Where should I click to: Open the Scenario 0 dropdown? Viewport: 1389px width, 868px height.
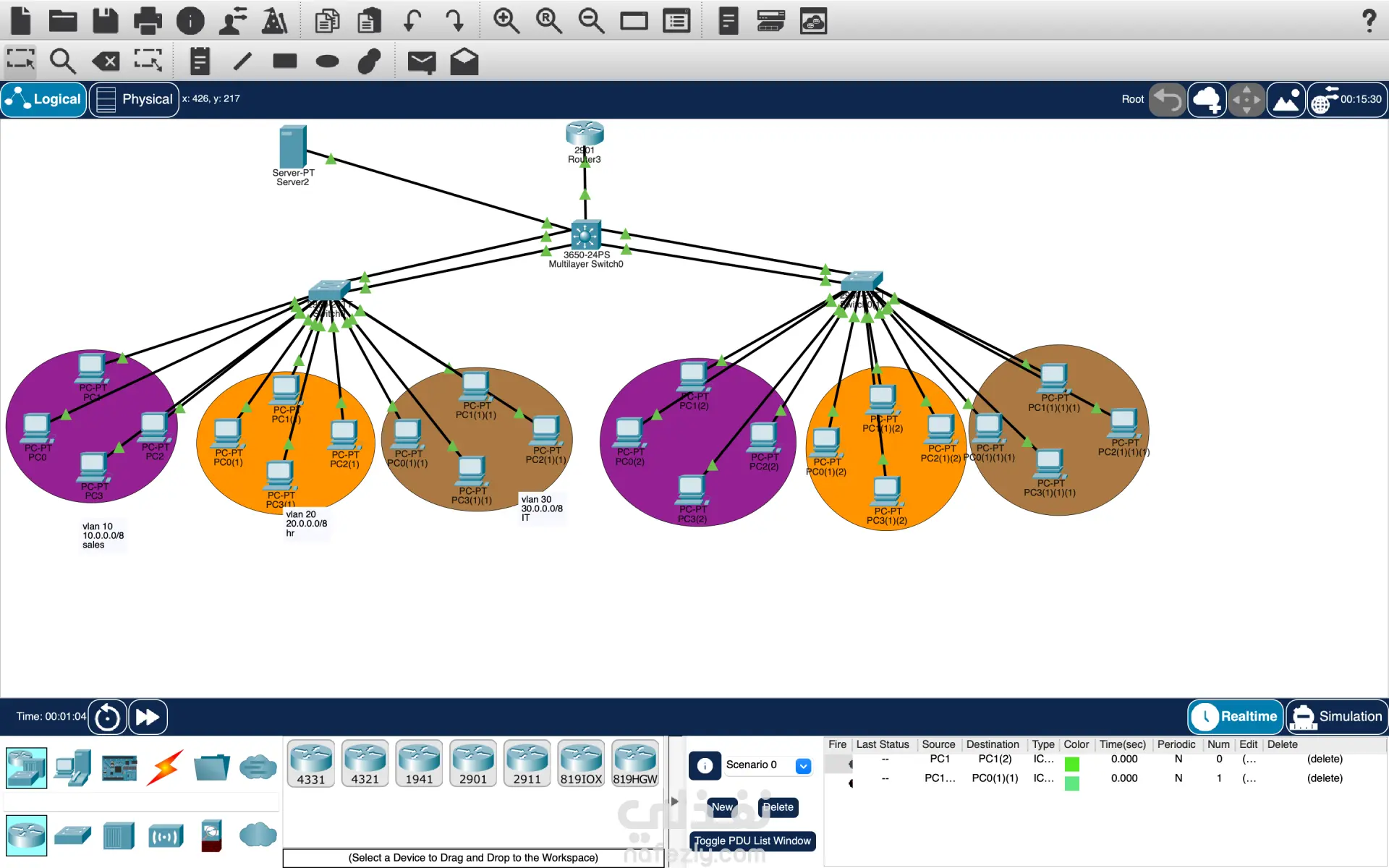pyautogui.click(x=803, y=765)
